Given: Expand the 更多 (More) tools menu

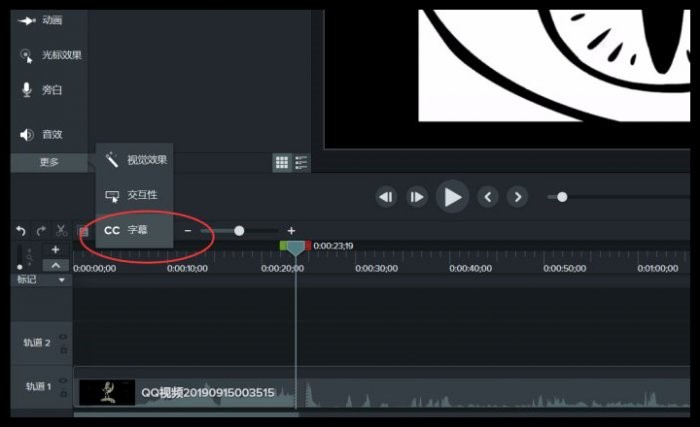Looking at the screenshot, I should [x=49, y=162].
